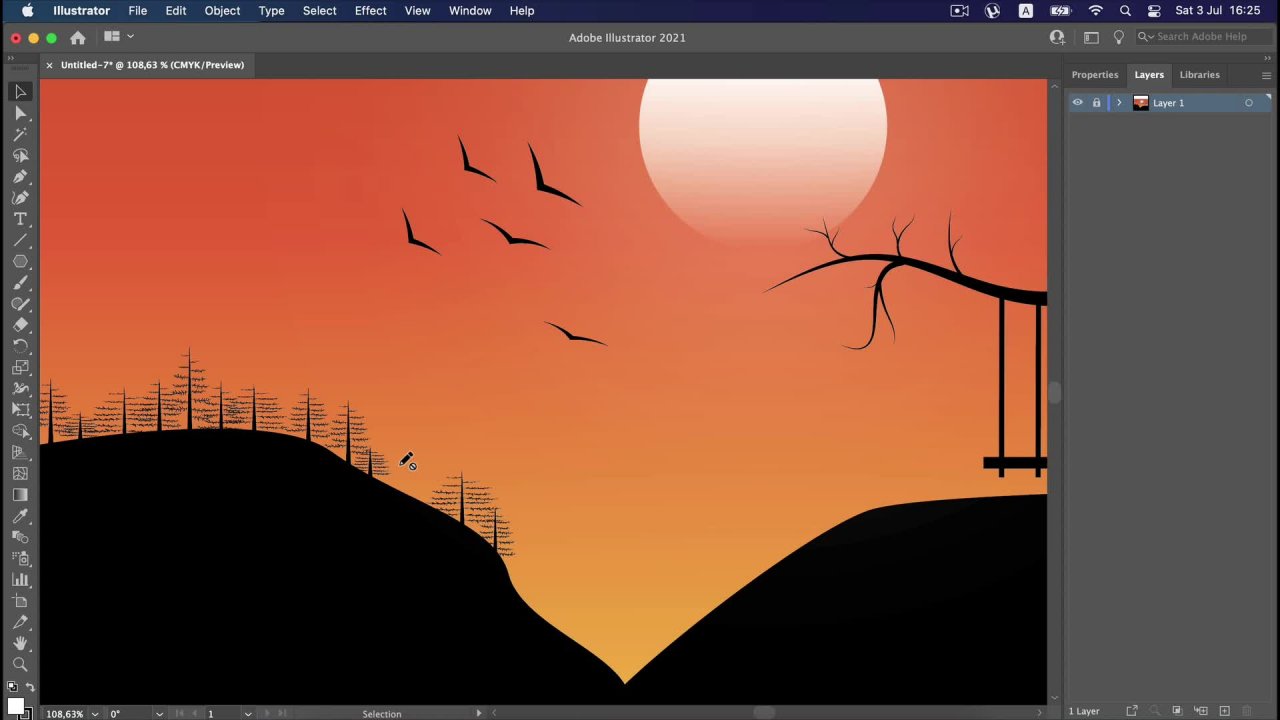Choose the Magic Wand tool

(20, 134)
